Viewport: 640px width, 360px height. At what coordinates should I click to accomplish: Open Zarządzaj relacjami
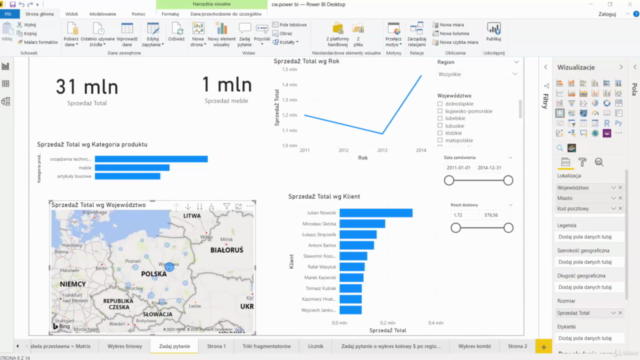pos(417,35)
